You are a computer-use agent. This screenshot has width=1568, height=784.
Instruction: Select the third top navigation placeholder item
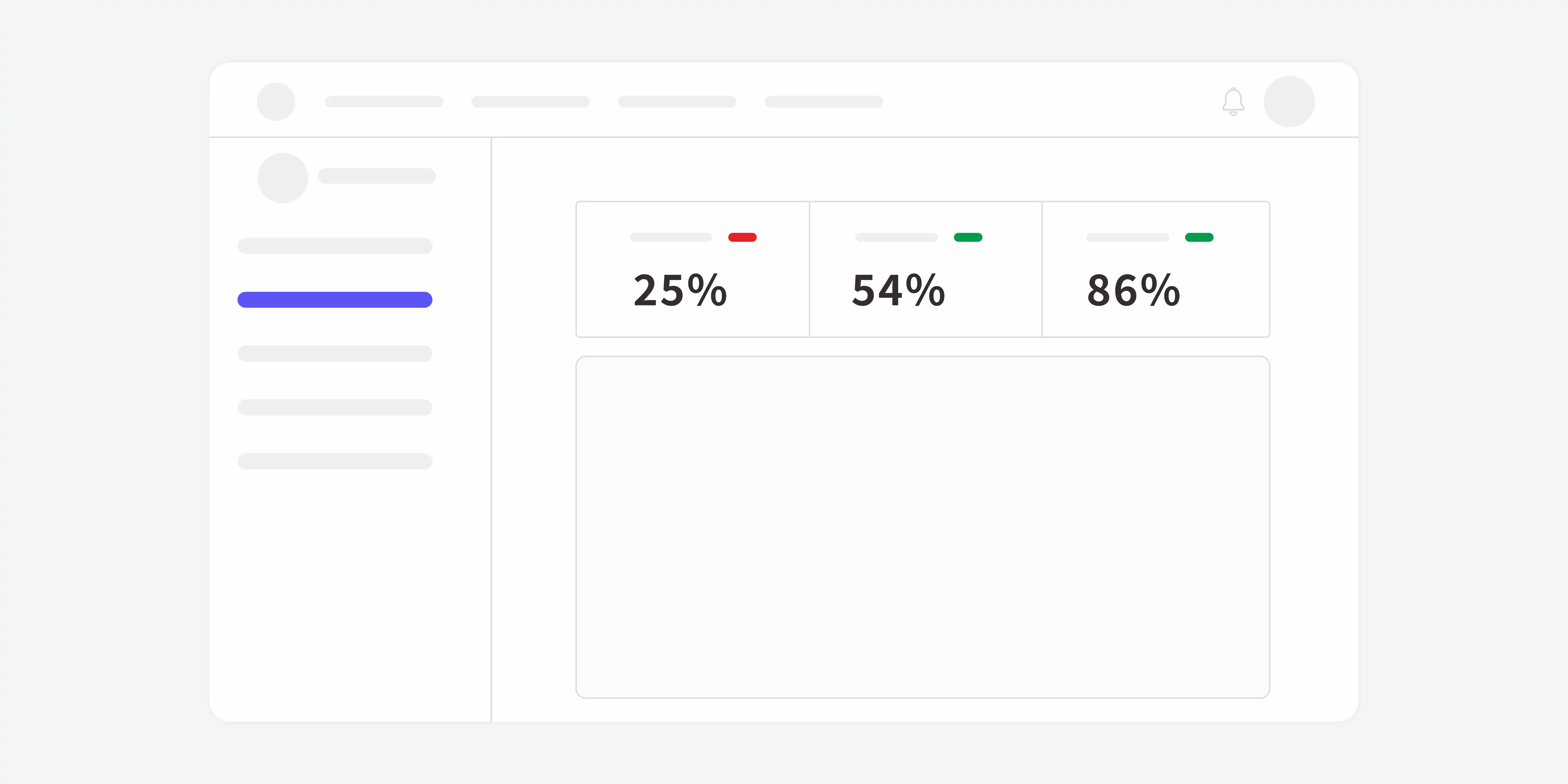tap(678, 102)
